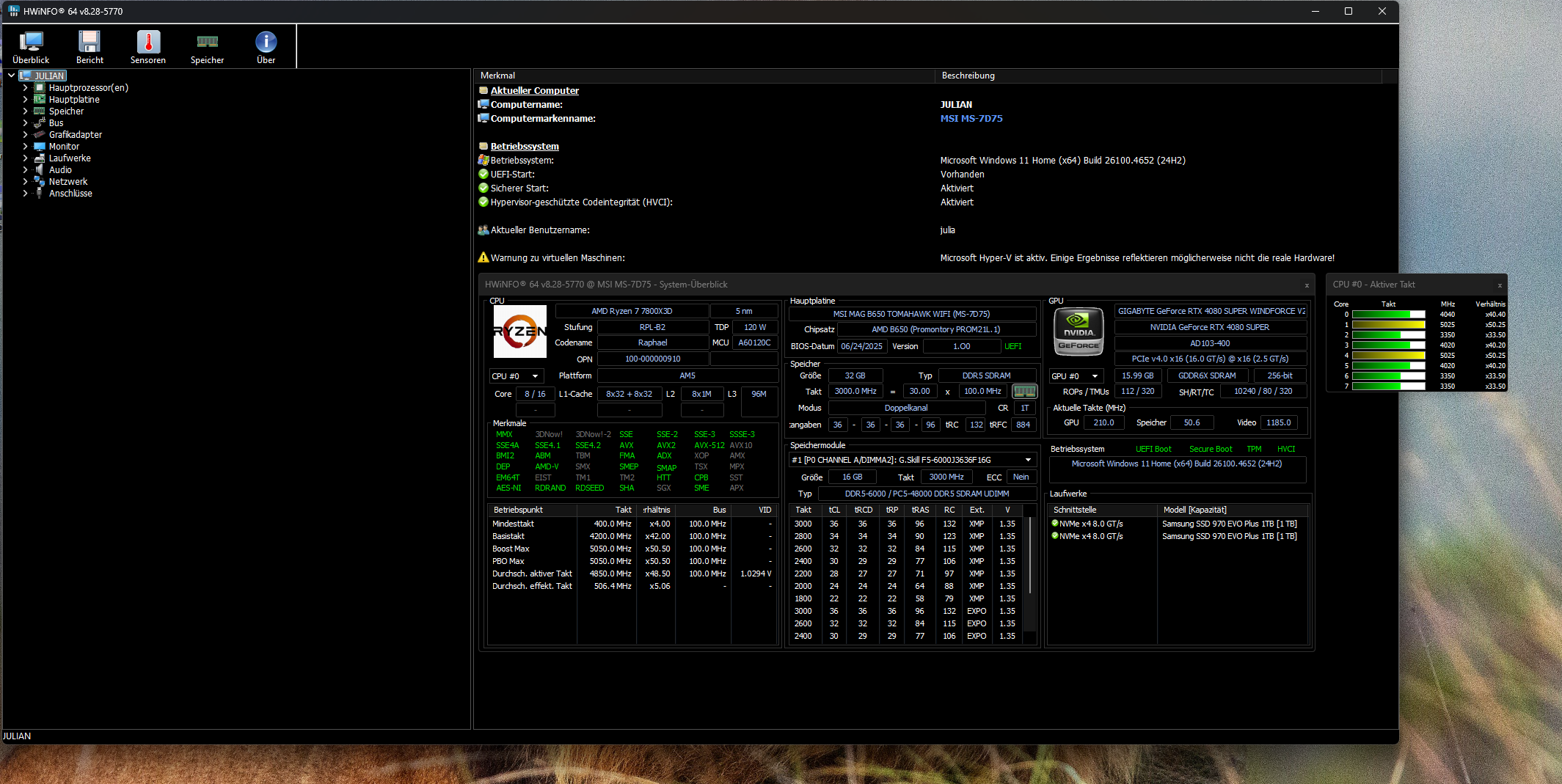Click the warning icon beside virtual machines

click(483, 257)
